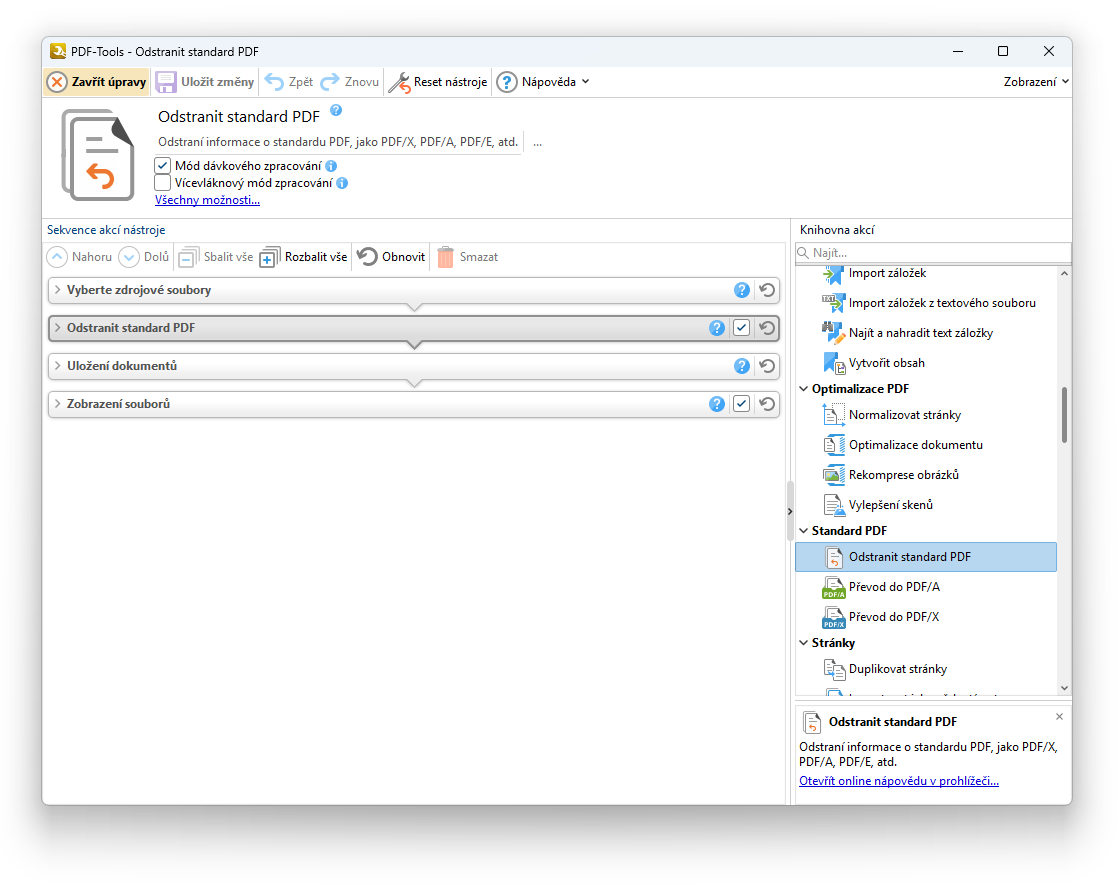
Task: Select Vytvořit obsah action
Action: (926, 363)
